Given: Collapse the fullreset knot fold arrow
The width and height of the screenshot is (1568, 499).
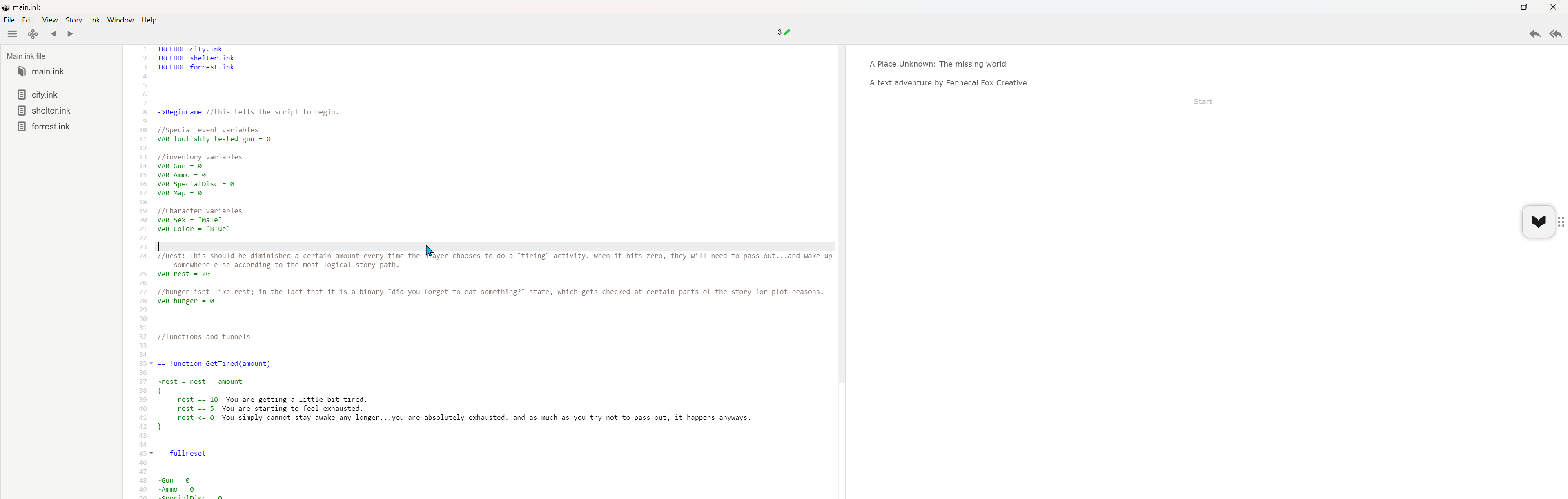Looking at the screenshot, I should pos(151,453).
